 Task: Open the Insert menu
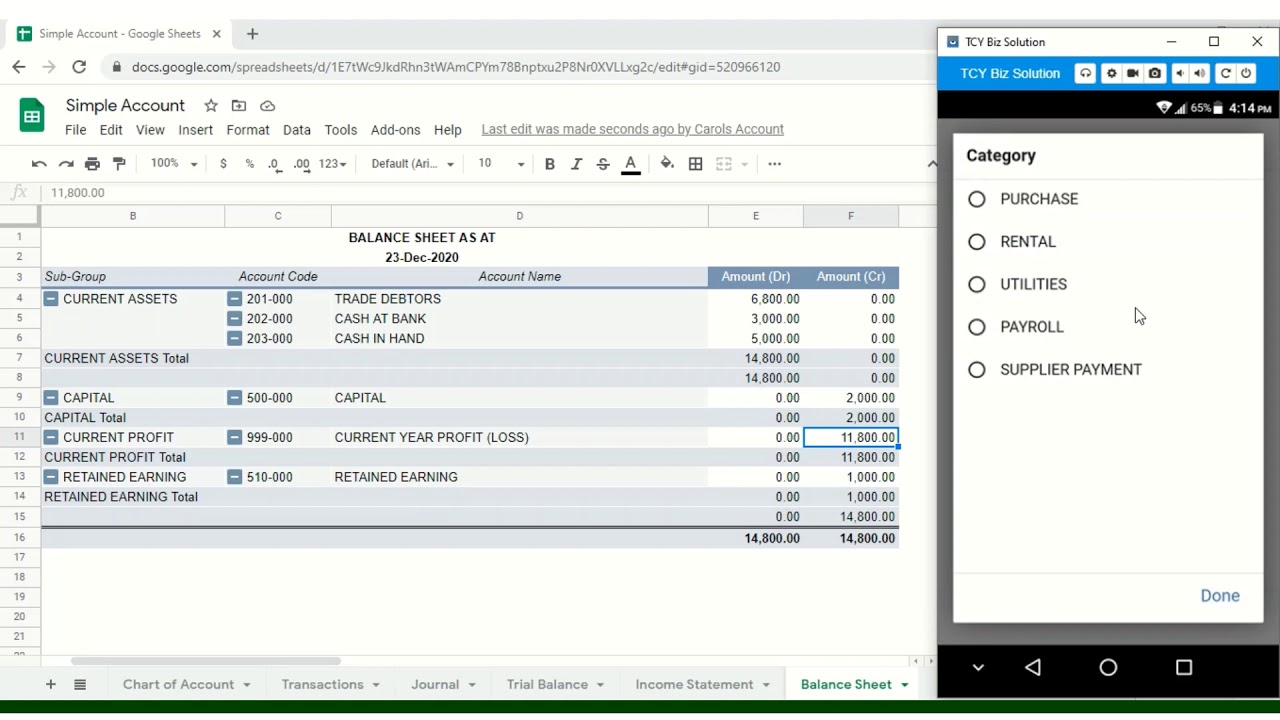(x=195, y=130)
